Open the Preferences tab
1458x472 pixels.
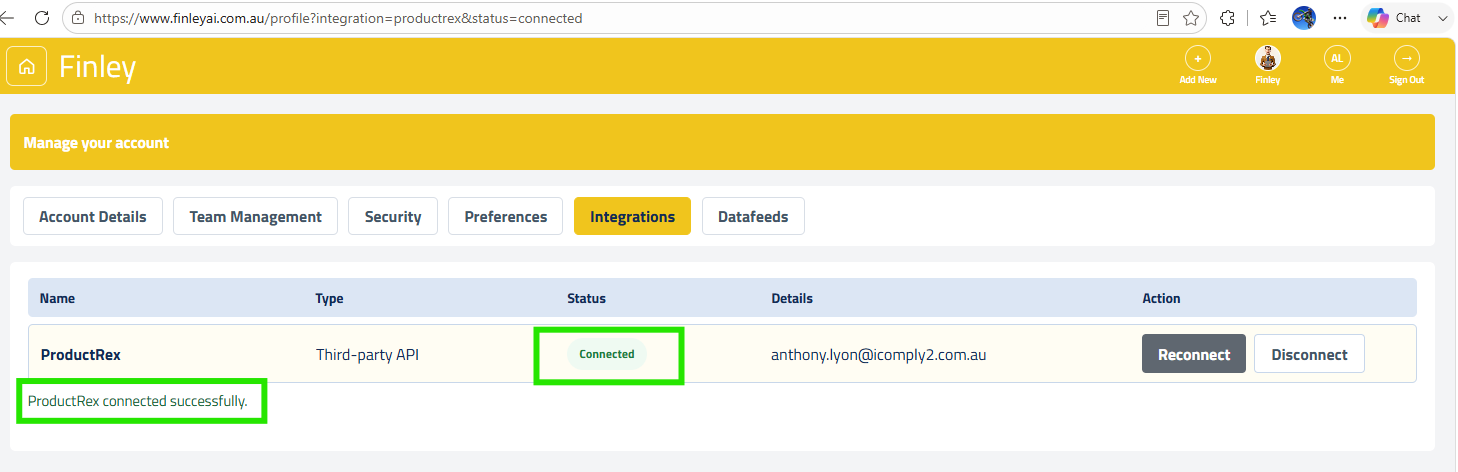(x=506, y=216)
